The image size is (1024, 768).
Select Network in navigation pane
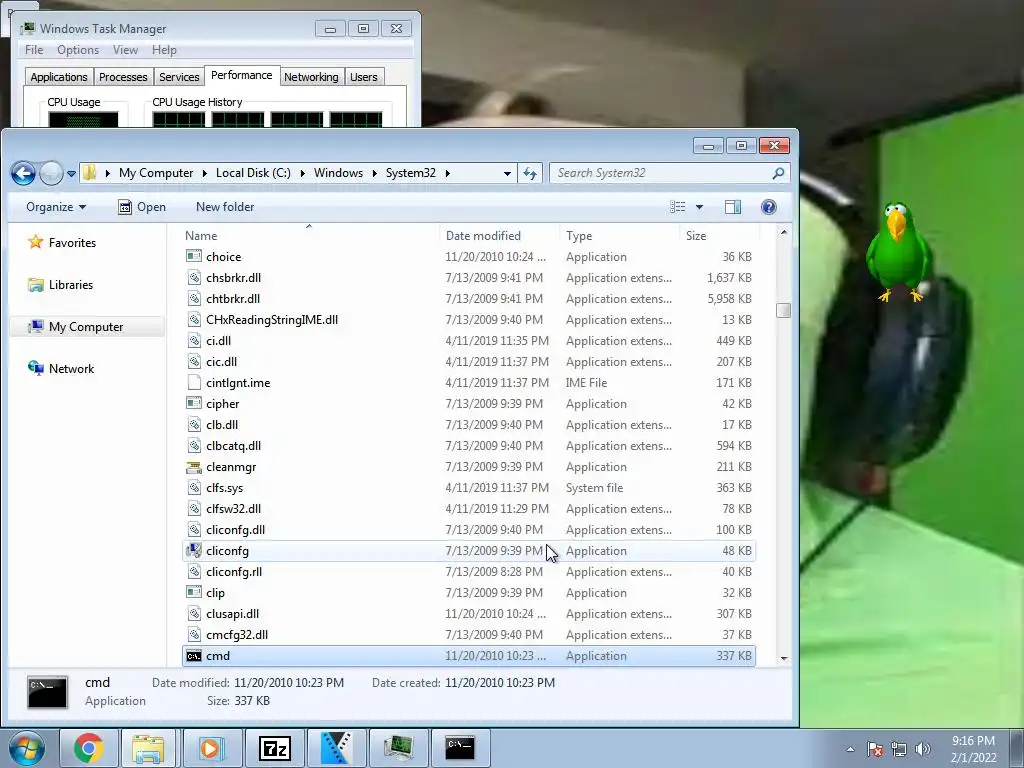[71, 368]
